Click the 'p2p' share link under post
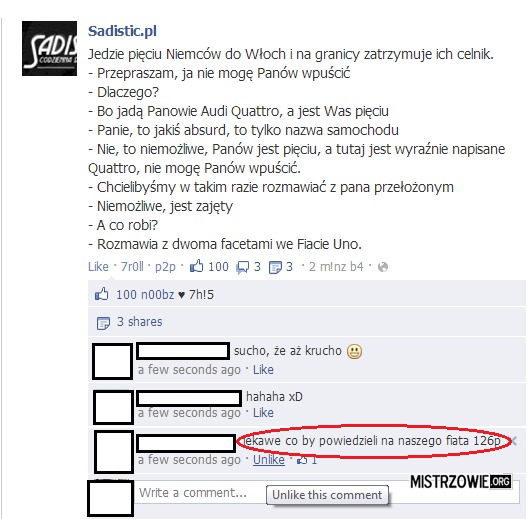The image size is (529, 519). (165, 267)
